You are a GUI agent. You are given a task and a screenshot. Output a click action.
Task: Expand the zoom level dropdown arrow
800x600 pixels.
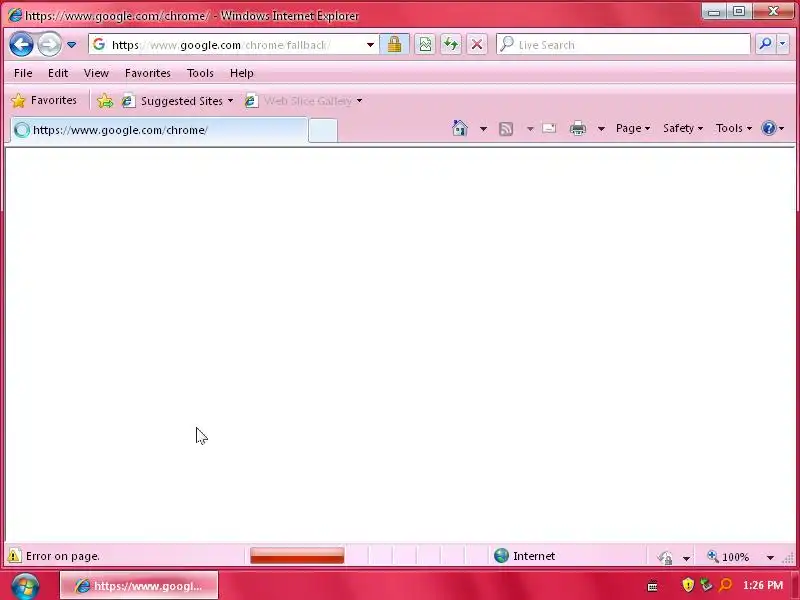770,558
